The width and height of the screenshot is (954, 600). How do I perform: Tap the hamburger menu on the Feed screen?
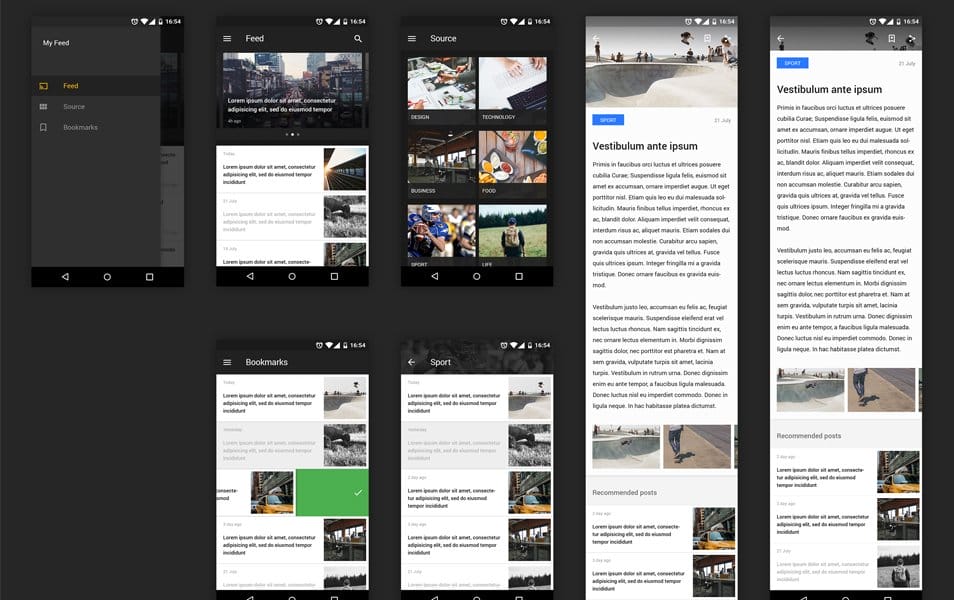(228, 38)
